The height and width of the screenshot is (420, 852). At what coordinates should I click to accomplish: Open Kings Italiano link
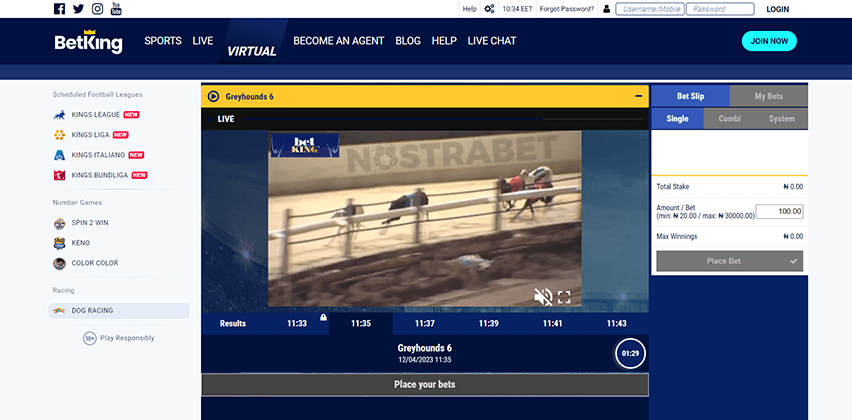point(98,155)
